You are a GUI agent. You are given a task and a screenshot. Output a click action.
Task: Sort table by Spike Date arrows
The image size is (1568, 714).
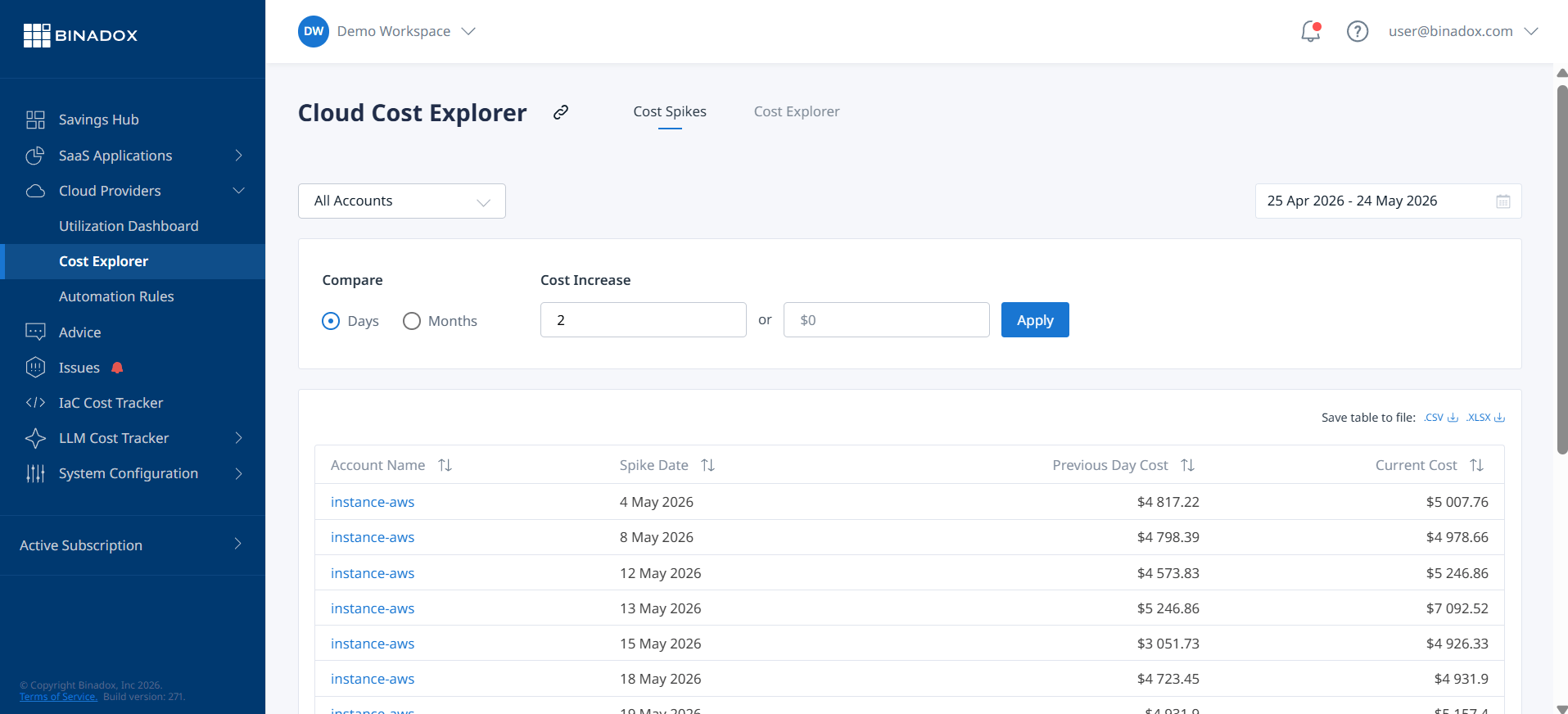(x=708, y=465)
